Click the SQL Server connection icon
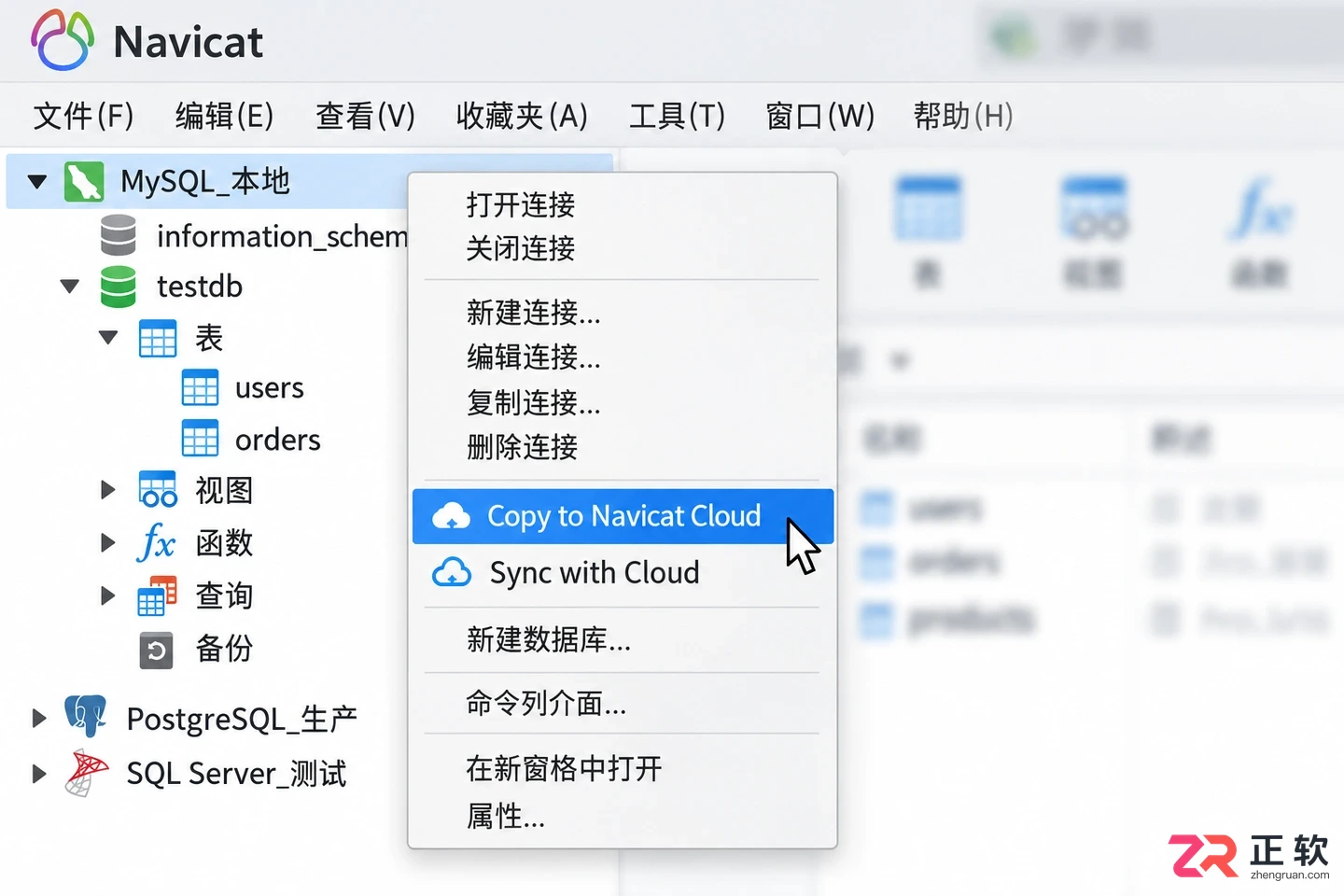This screenshot has height=896, width=1344. [x=85, y=772]
